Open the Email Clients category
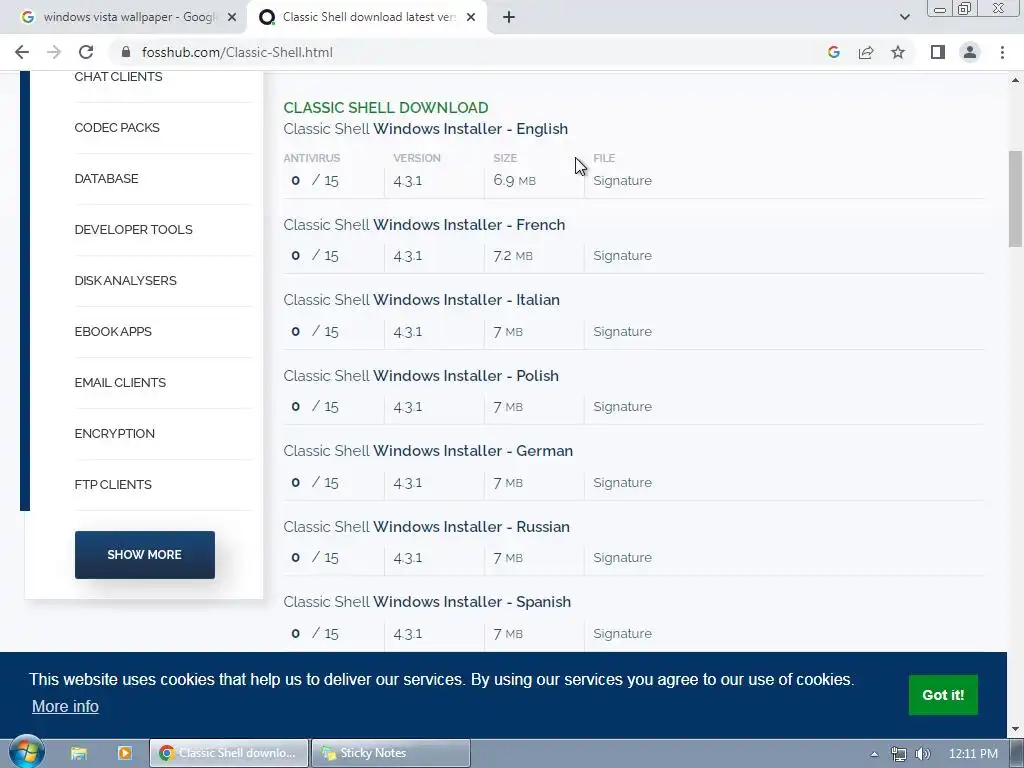This screenshot has width=1024, height=768. [x=120, y=382]
